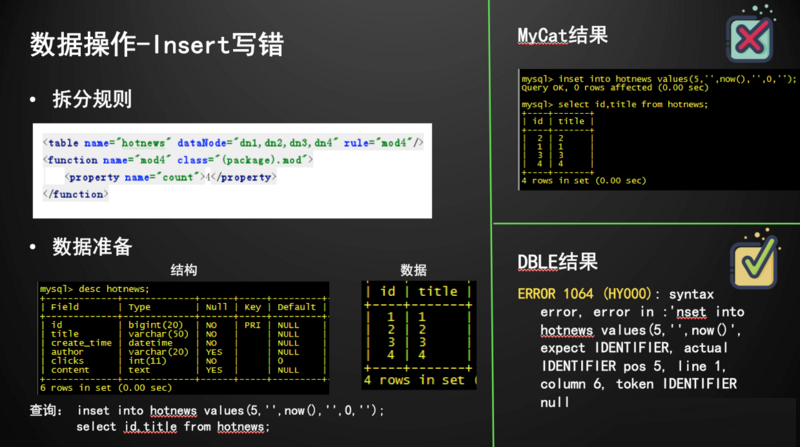The image size is (800, 447).
Task: Click 'column 6, token IDENTIFIER' error line
Action: [639, 384]
